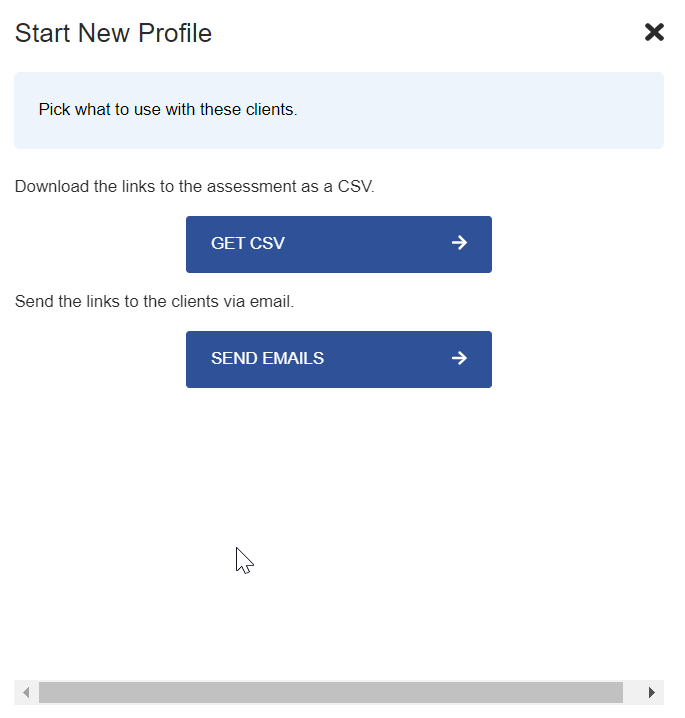
Task: Click the 'Start New Profile' heading
Action: point(113,33)
